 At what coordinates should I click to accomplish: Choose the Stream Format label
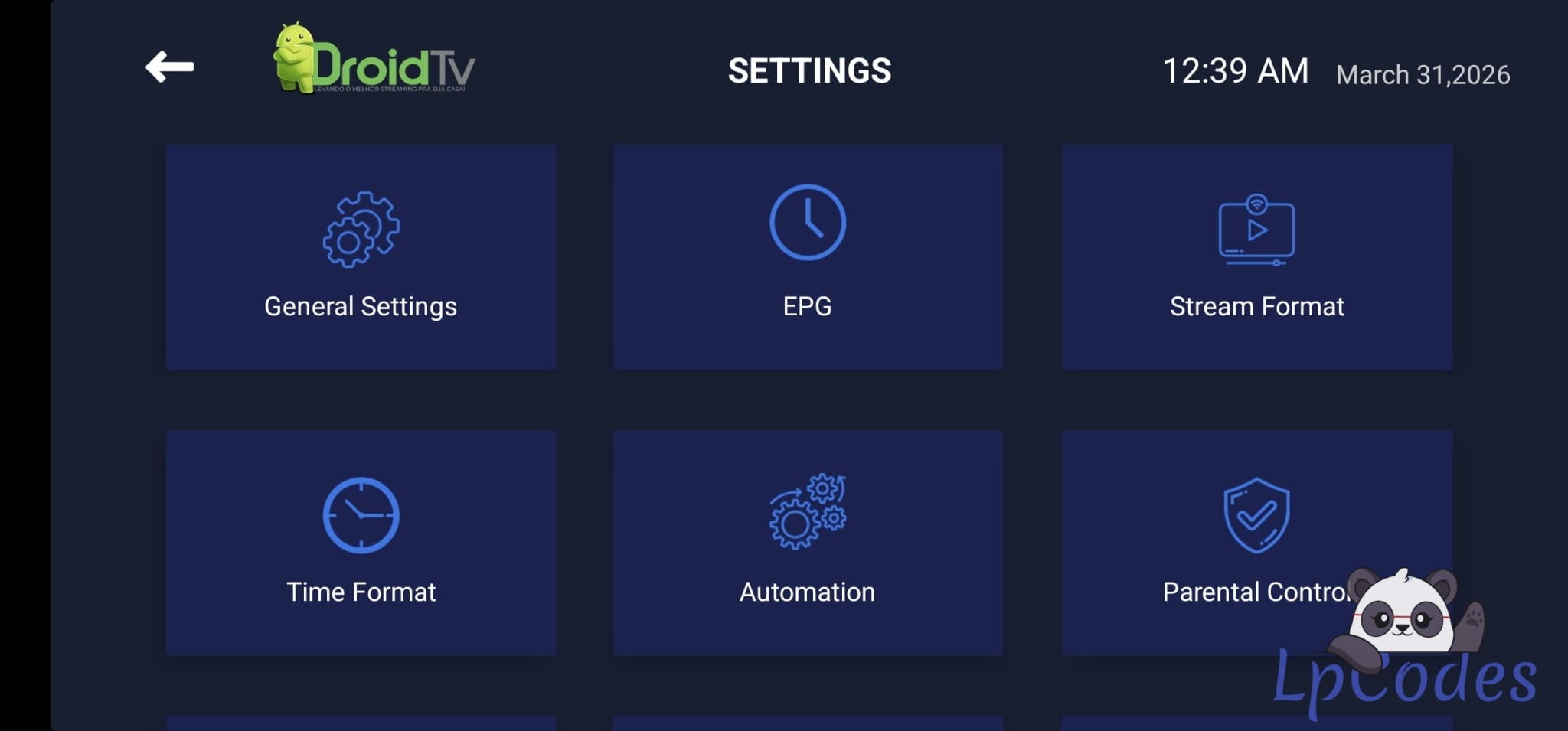coord(1256,306)
